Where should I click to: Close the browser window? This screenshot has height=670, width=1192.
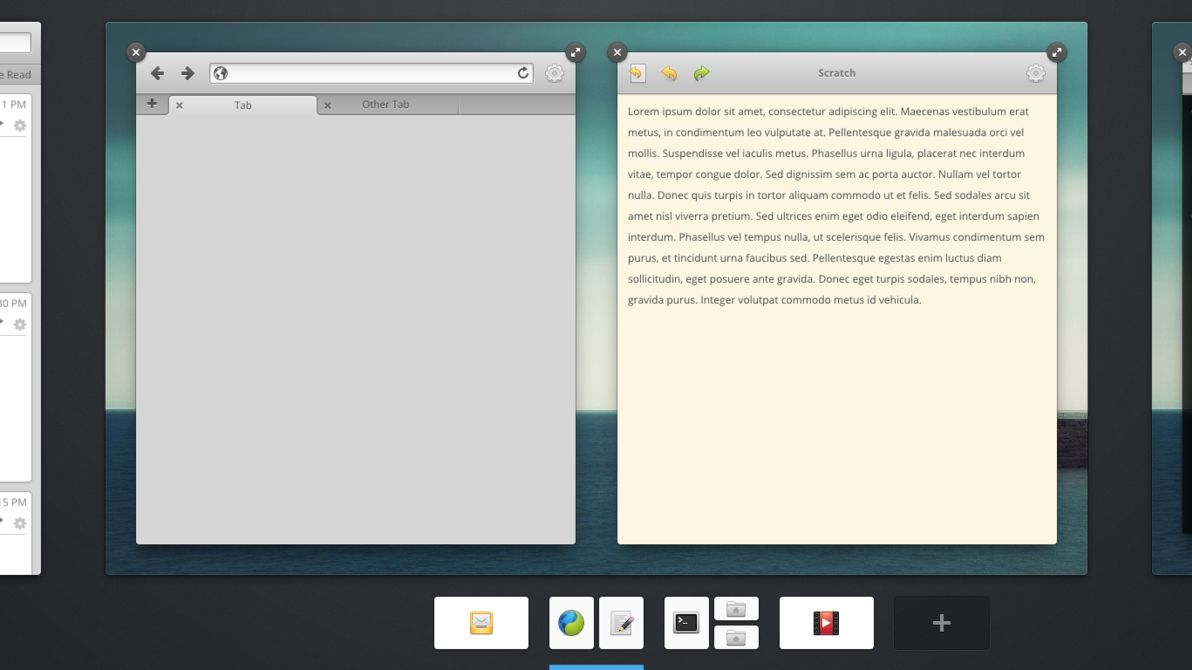[x=135, y=52]
